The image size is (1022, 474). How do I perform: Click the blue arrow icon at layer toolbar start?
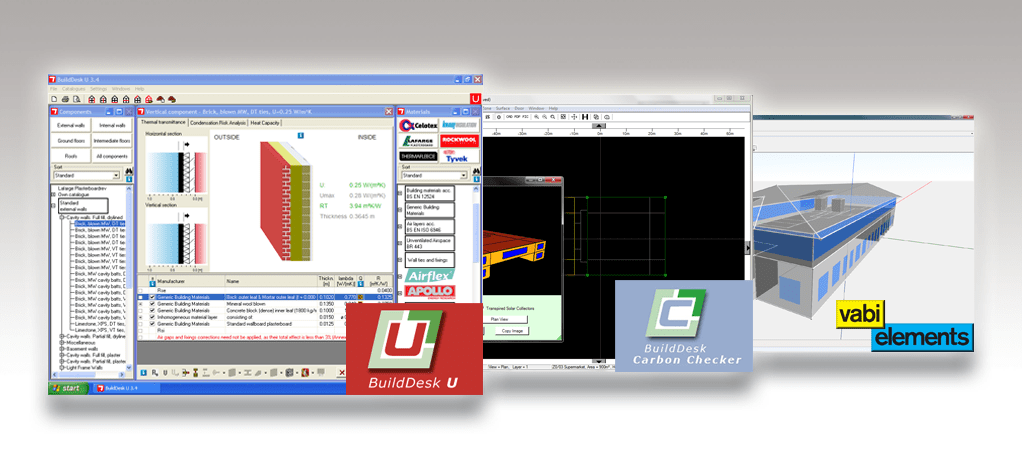[143, 373]
